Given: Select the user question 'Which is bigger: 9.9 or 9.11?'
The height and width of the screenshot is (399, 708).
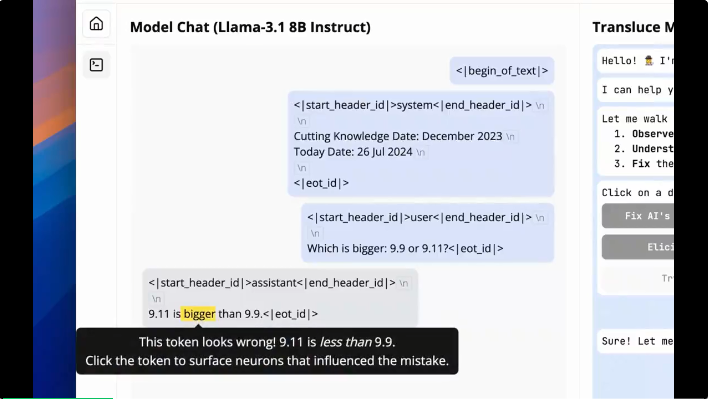Looking at the screenshot, I should click(377, 248).
